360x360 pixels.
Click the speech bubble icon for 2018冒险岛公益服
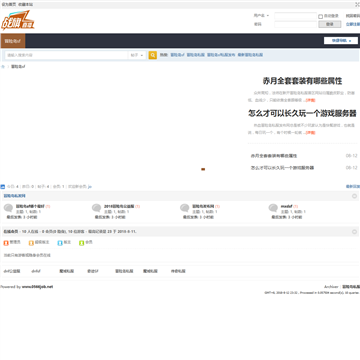tap(96, 208)
